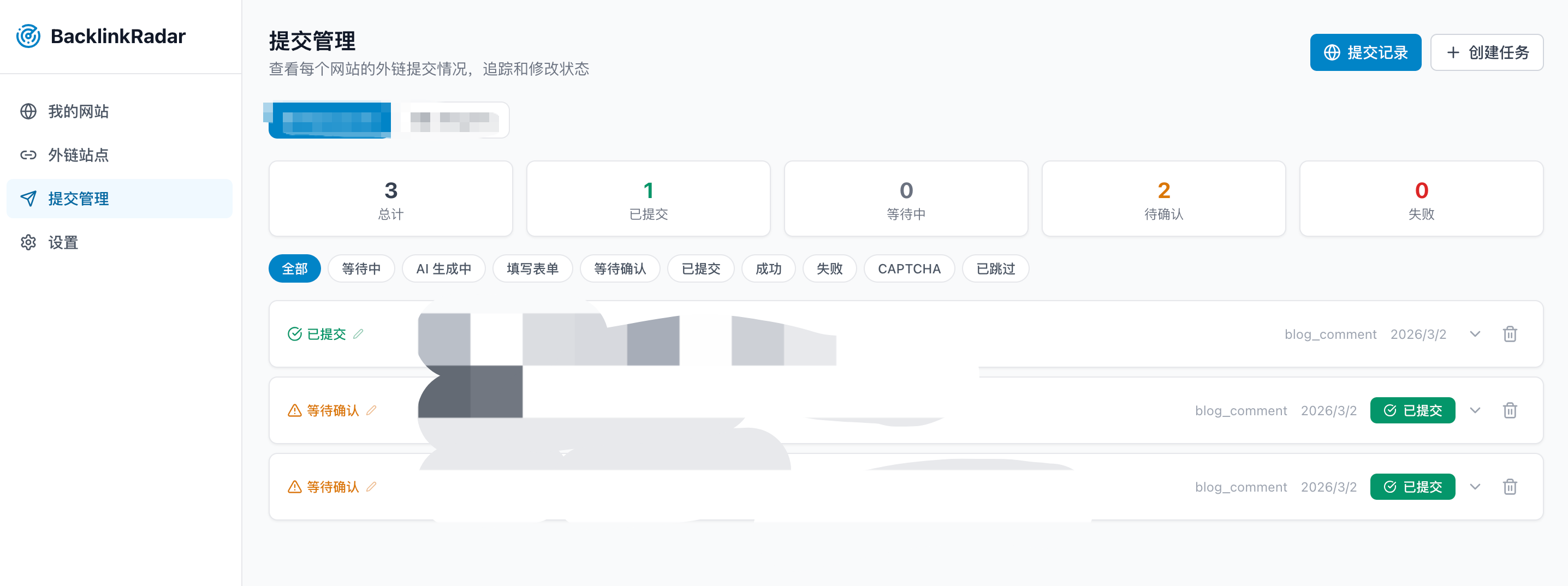Expand the third submission row chevron

tap(1475, 487)
